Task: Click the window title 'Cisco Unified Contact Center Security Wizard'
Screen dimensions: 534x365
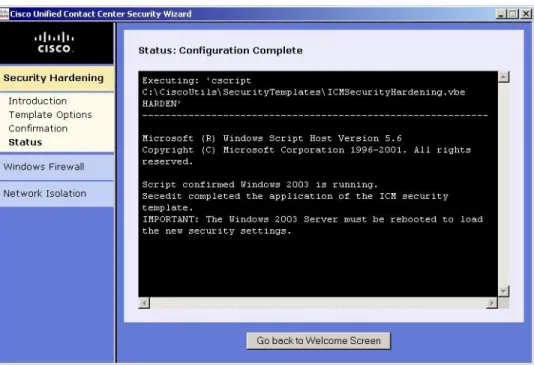Action: pyautogui.click(x=101, y=14)
